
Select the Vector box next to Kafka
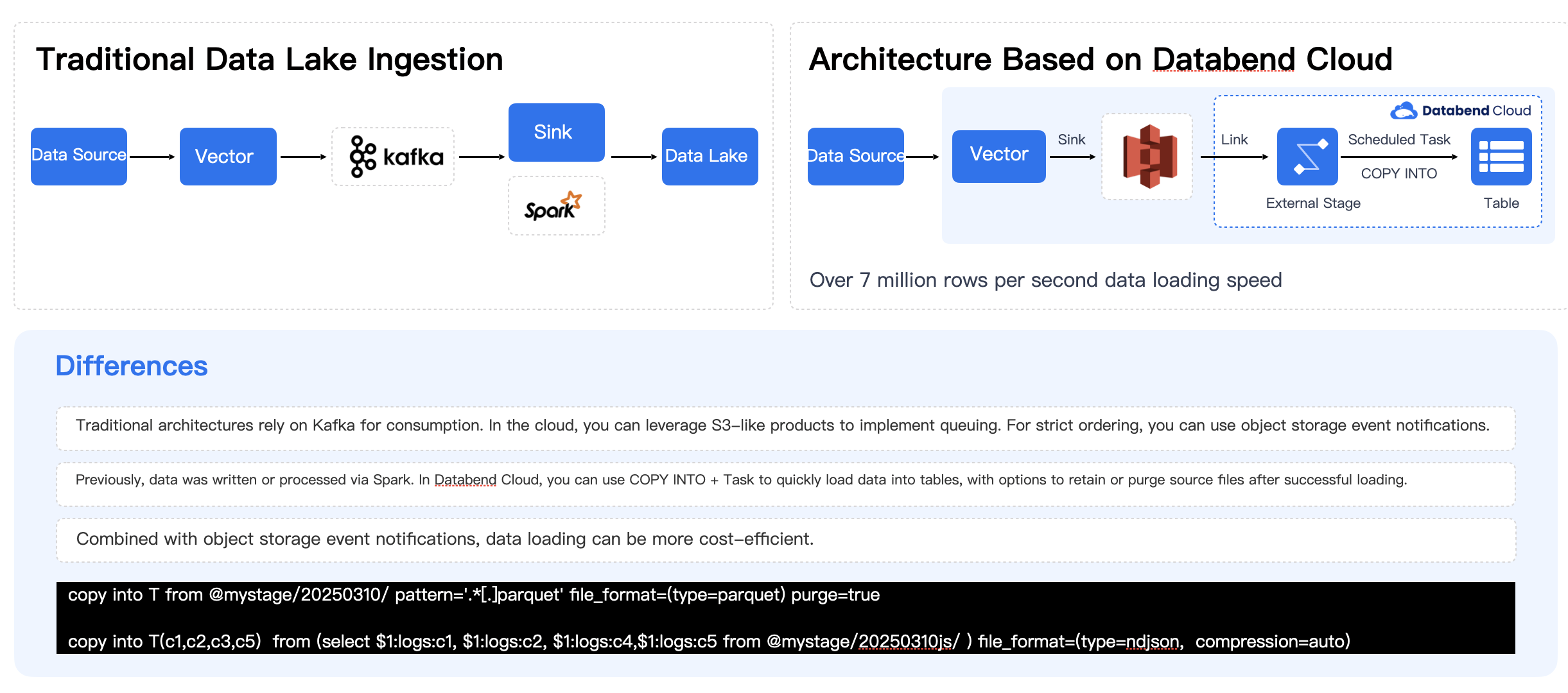tap(228, 156)
